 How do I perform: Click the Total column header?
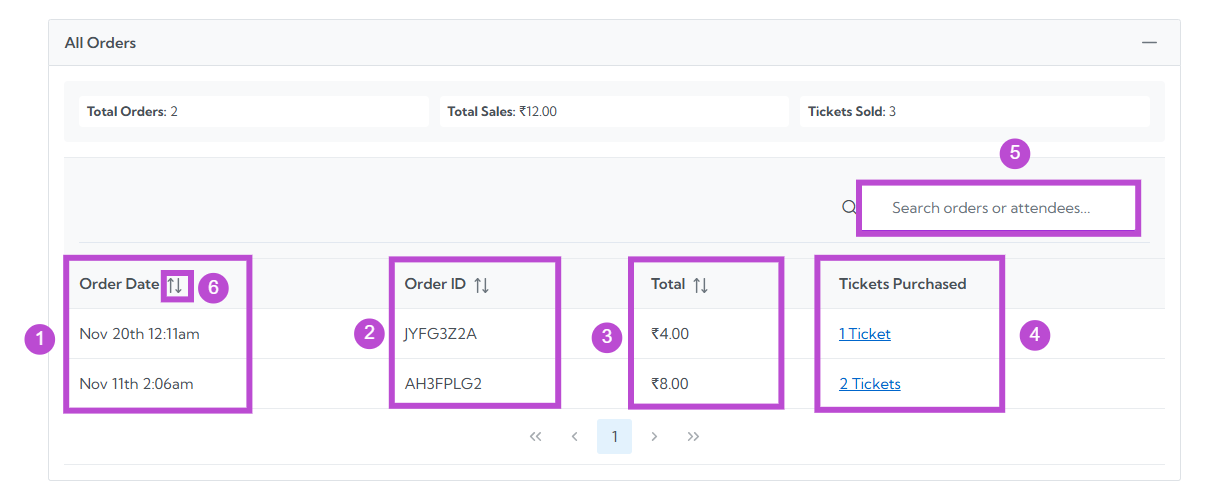coord(667,284)
